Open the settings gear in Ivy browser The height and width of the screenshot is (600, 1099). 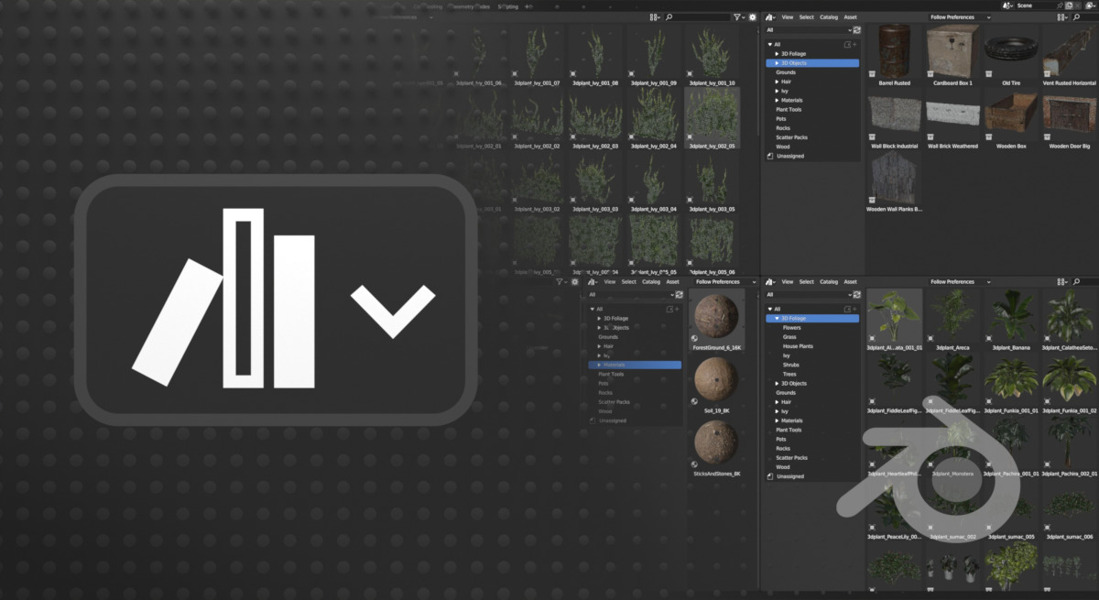pos(753,17)
